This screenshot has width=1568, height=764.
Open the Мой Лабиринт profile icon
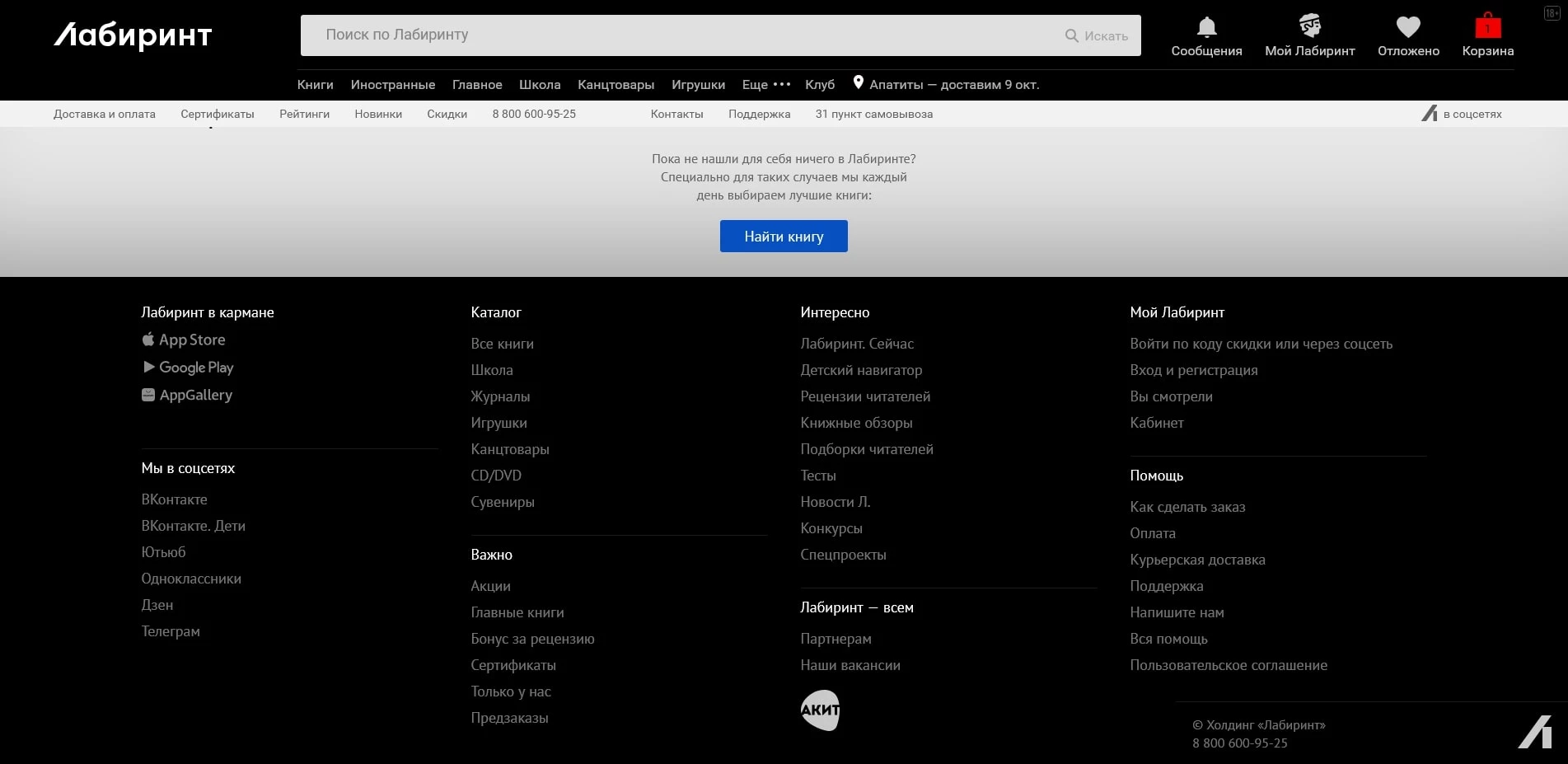(x=1309, y=26)
